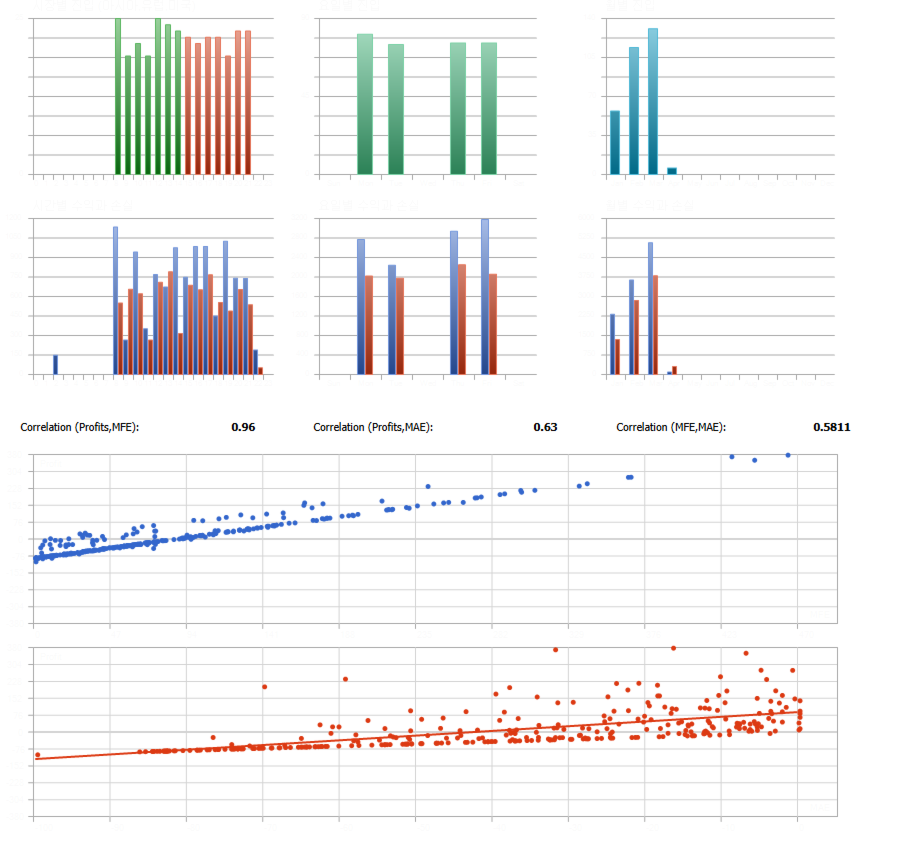Select the first blue bar in weekday profit chart
Viewport: 920px width, 841px height.
[361, 307]
